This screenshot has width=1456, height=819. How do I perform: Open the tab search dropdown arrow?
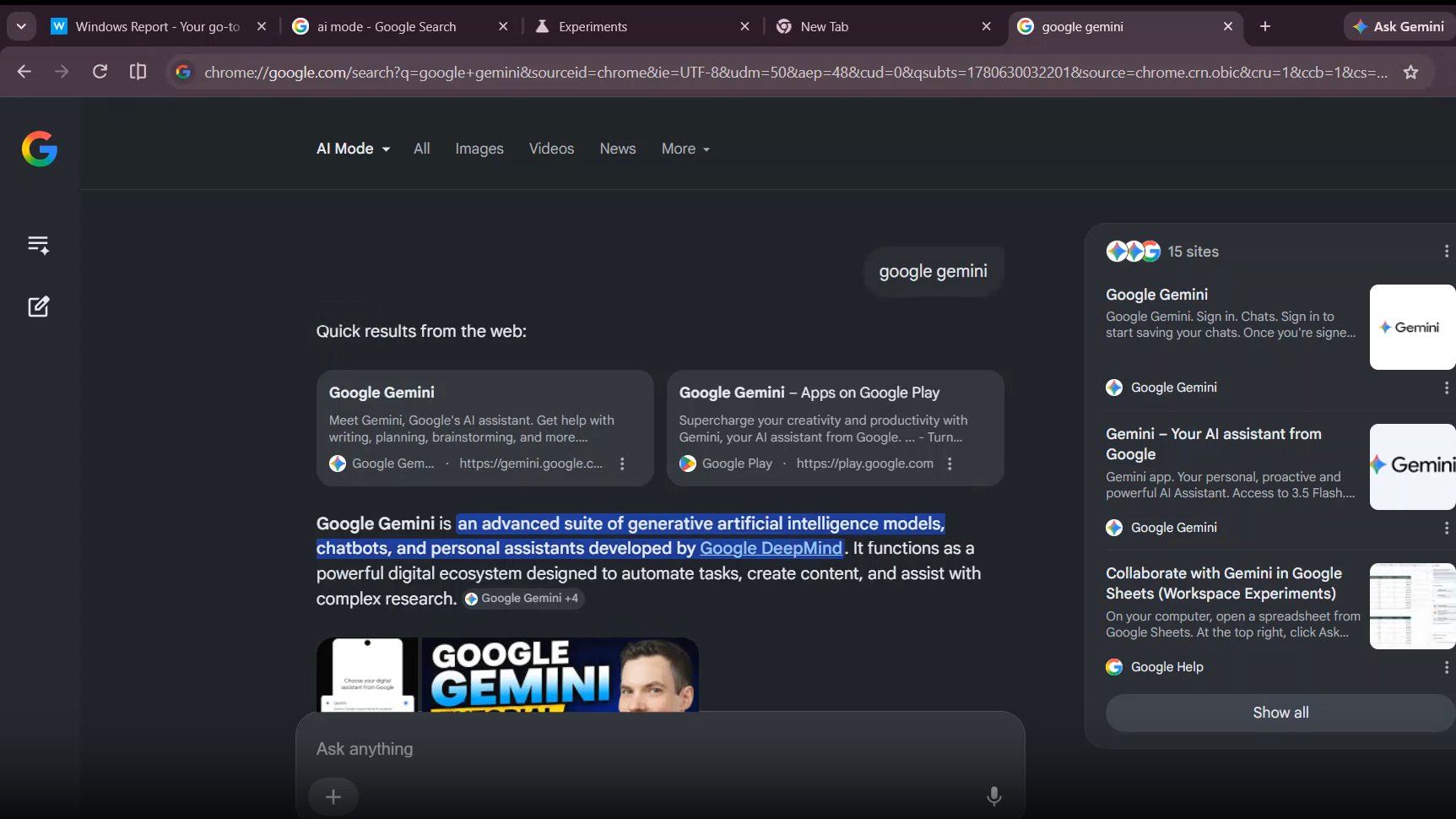(21, 26)
